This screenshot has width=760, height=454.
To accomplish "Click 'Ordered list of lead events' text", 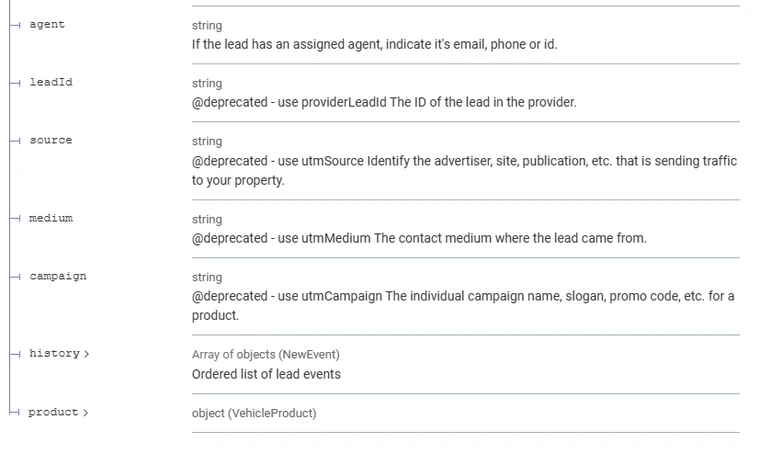I will (x=266, y=375).
